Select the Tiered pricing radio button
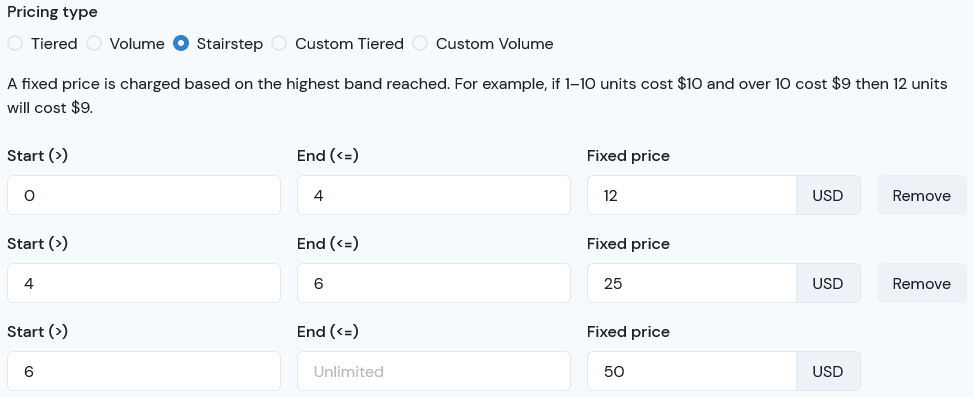The height and width of the screenshot is (397, 974). (x=15, y=43)
